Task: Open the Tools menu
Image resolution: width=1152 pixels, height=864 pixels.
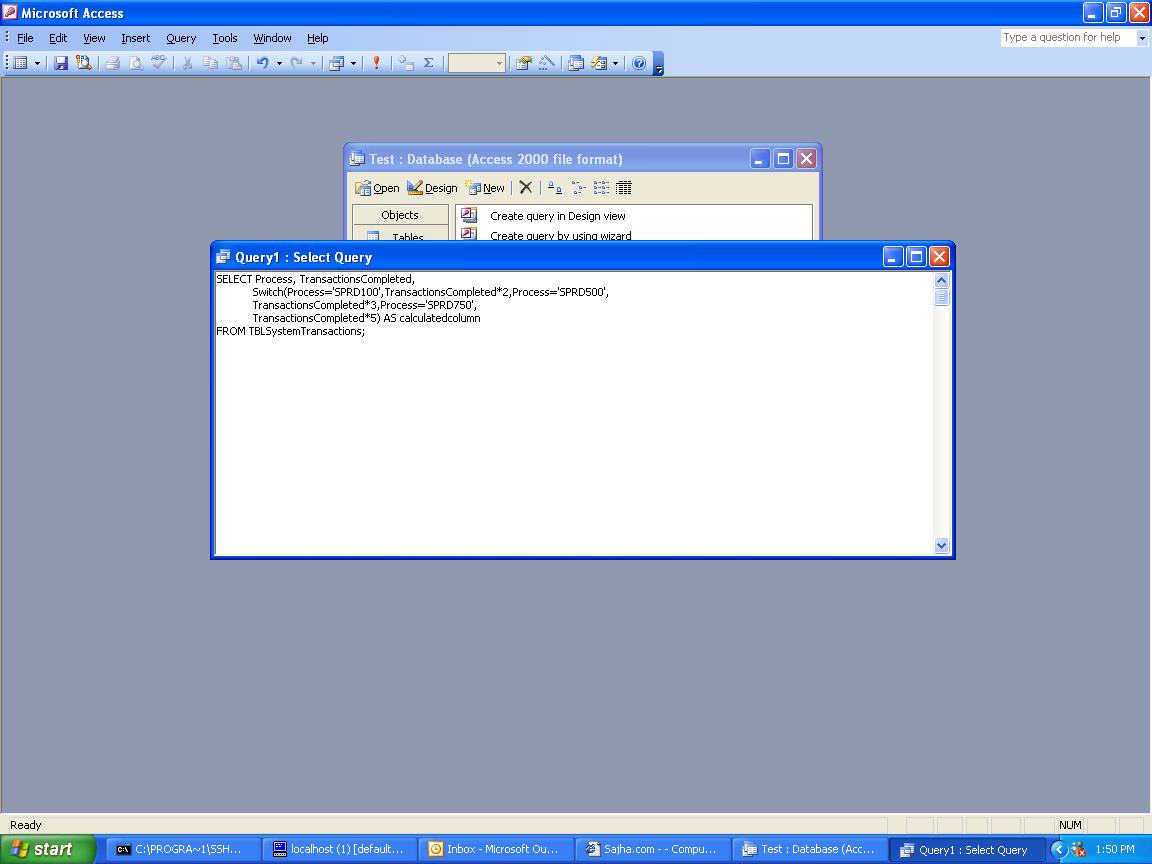Action: pos(224,38)
